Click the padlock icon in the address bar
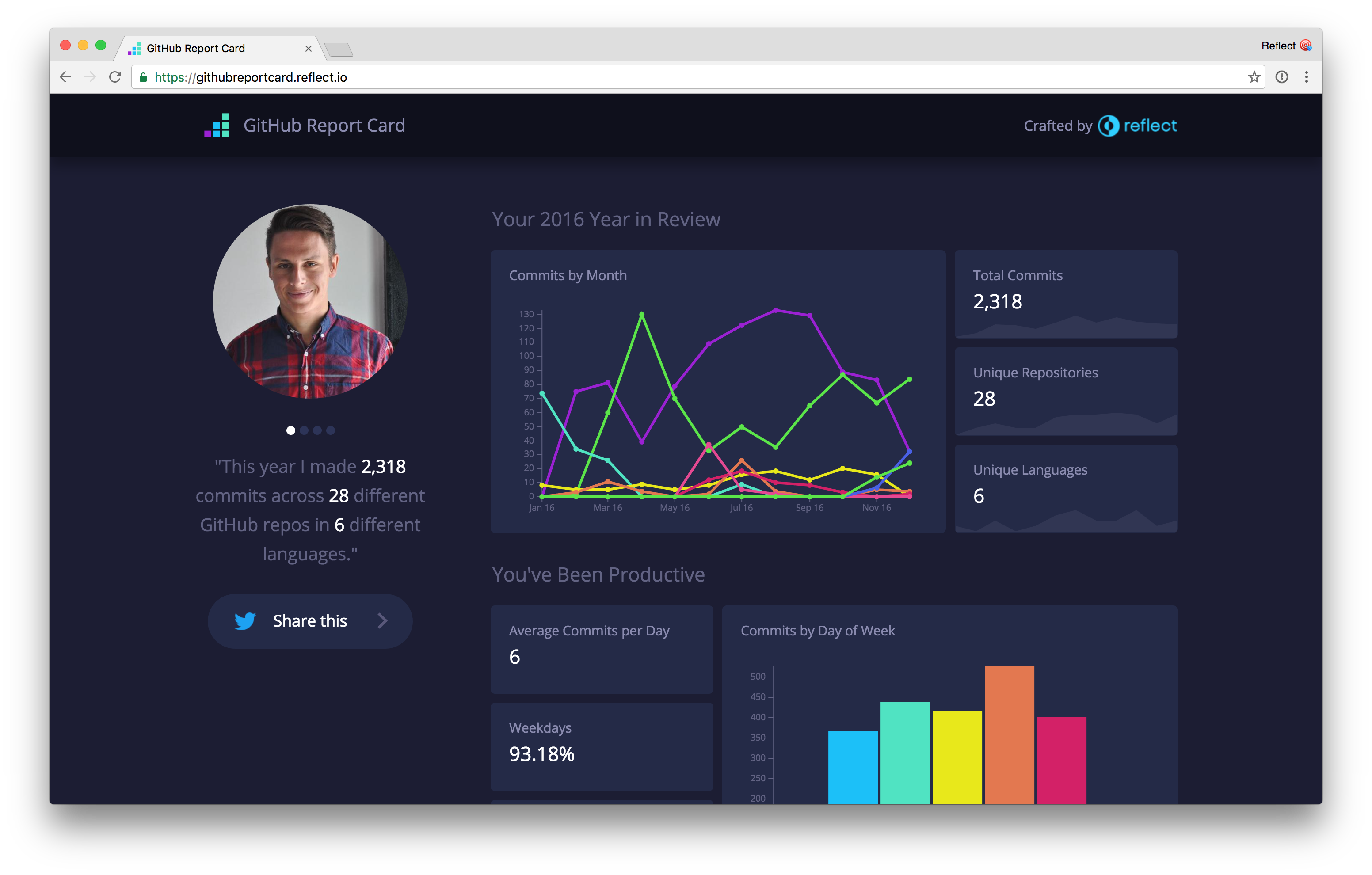Viewport: 1372px width, 875px height. coord(144,77)
